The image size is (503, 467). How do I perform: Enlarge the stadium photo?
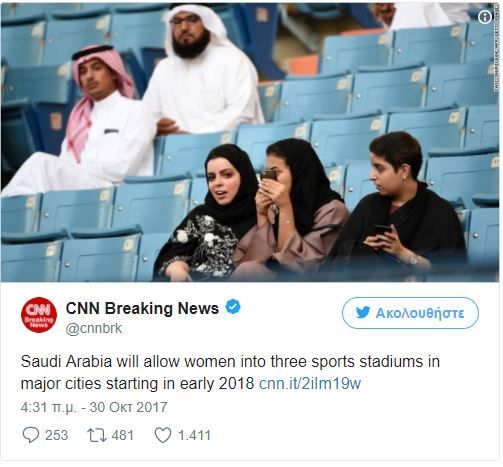(250, 141)
